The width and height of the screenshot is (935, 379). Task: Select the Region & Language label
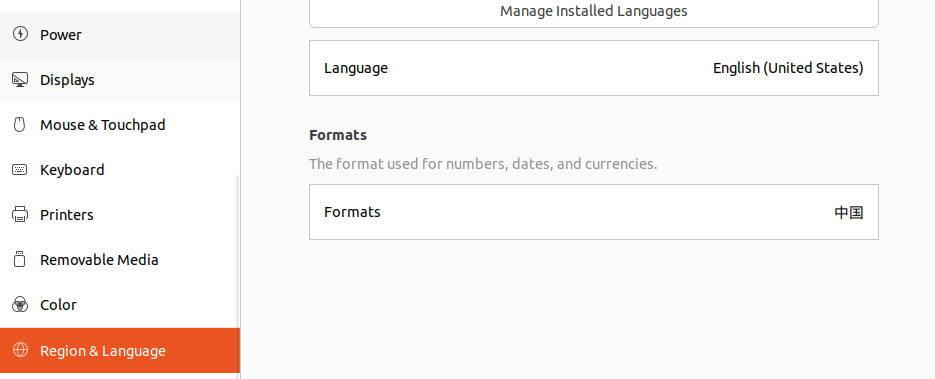pos(103,351)
